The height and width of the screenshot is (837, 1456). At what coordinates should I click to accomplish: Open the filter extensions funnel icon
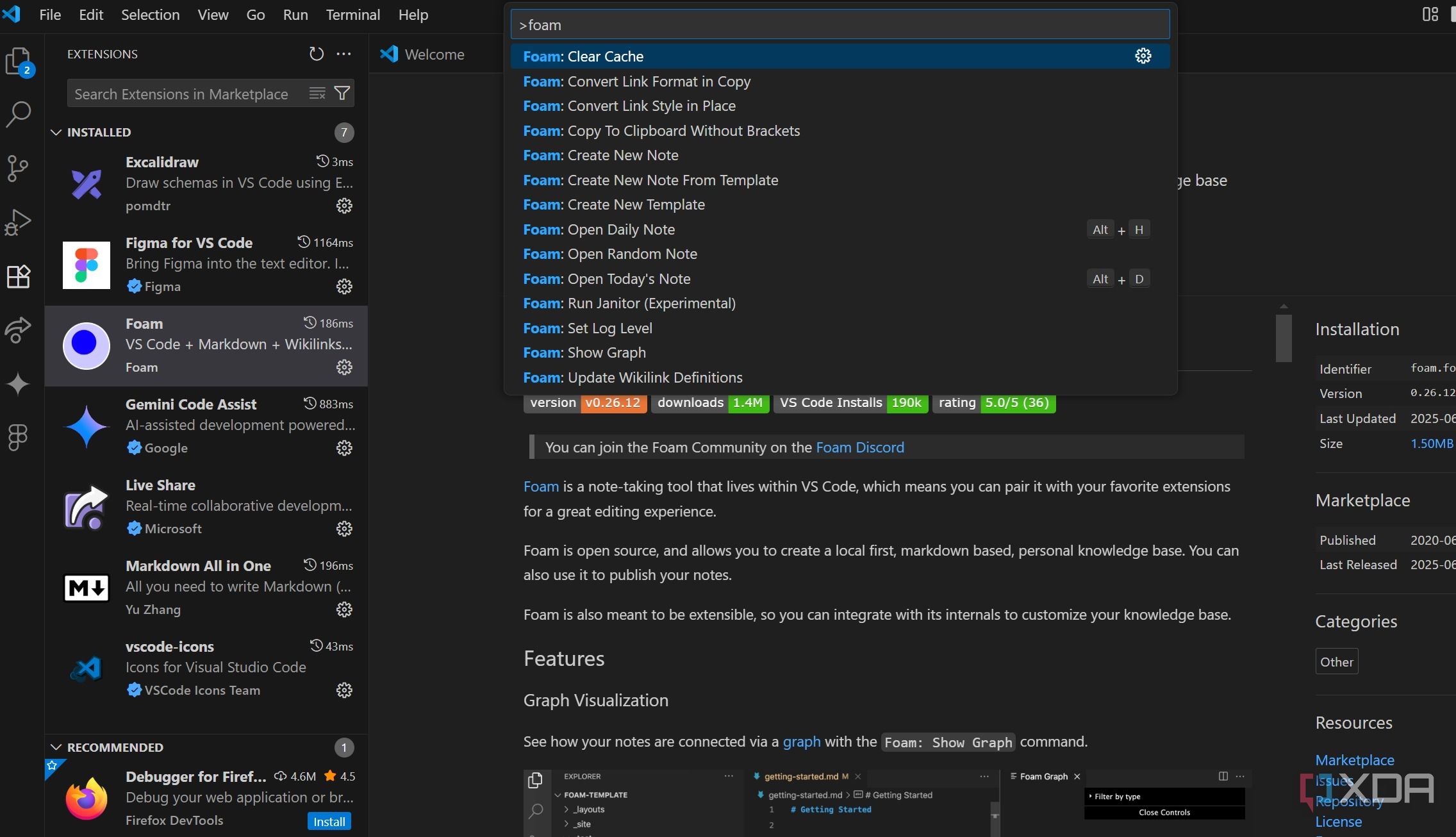(x=342, y=94)
